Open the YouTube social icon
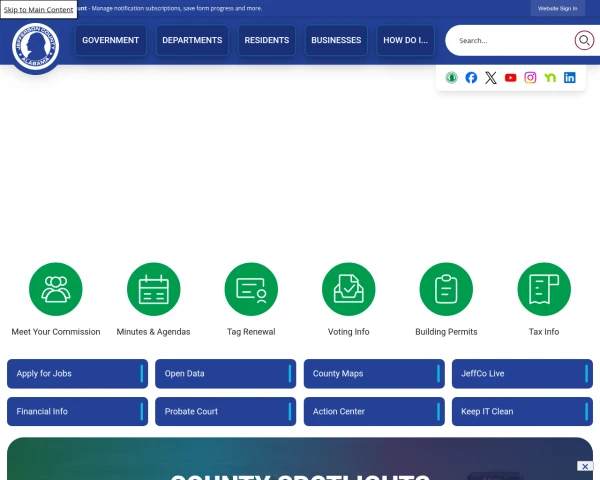The image size is (600, 480). point(510,78)
